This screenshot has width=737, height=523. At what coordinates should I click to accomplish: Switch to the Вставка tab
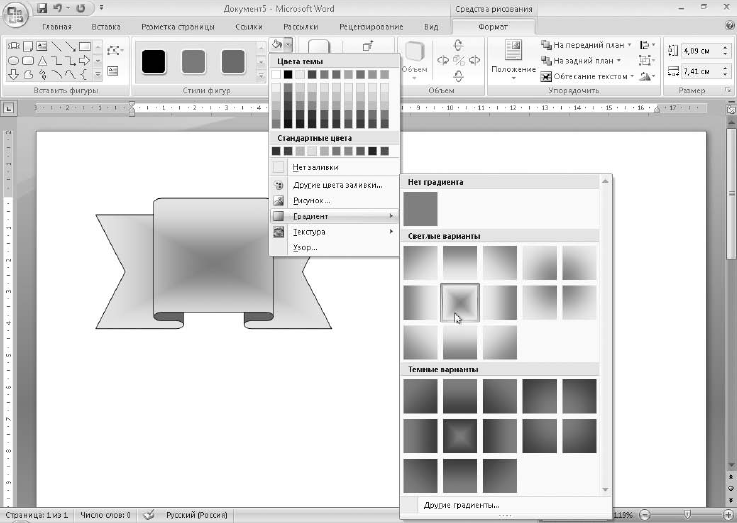pyautogui.click(x=106, y=27)
